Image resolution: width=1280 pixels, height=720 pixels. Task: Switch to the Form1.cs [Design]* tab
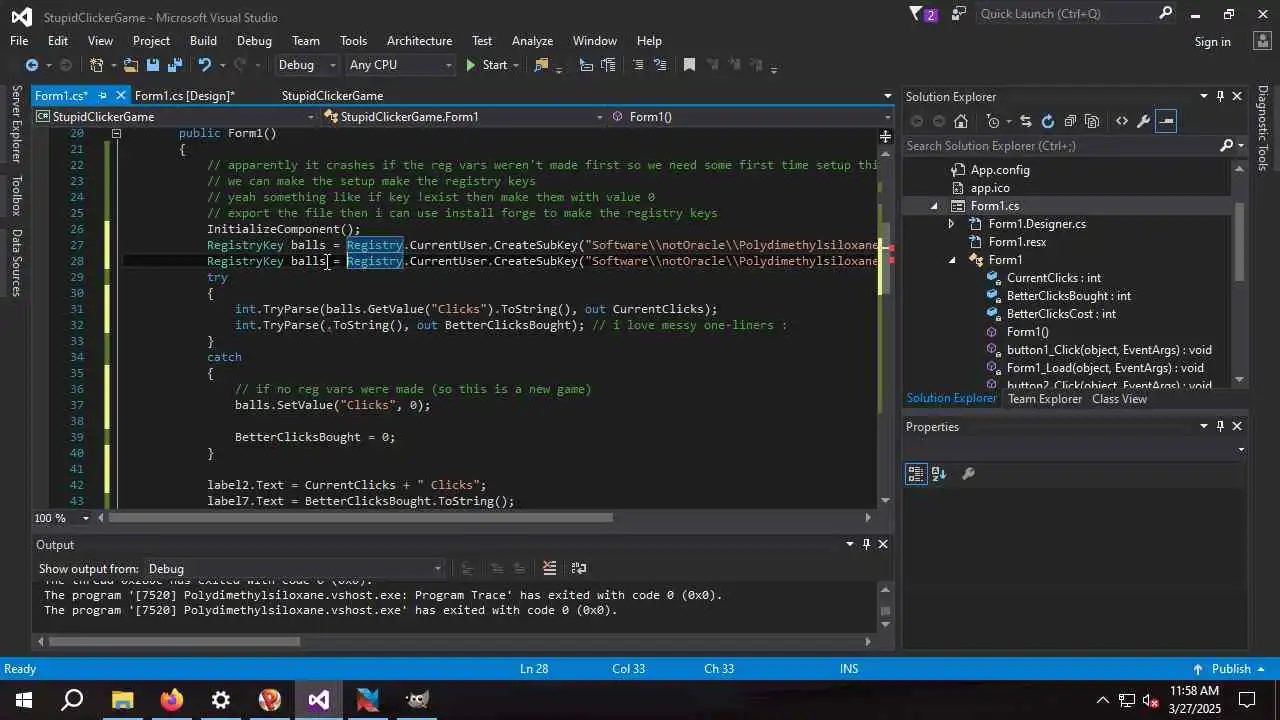tap(184, 96)
